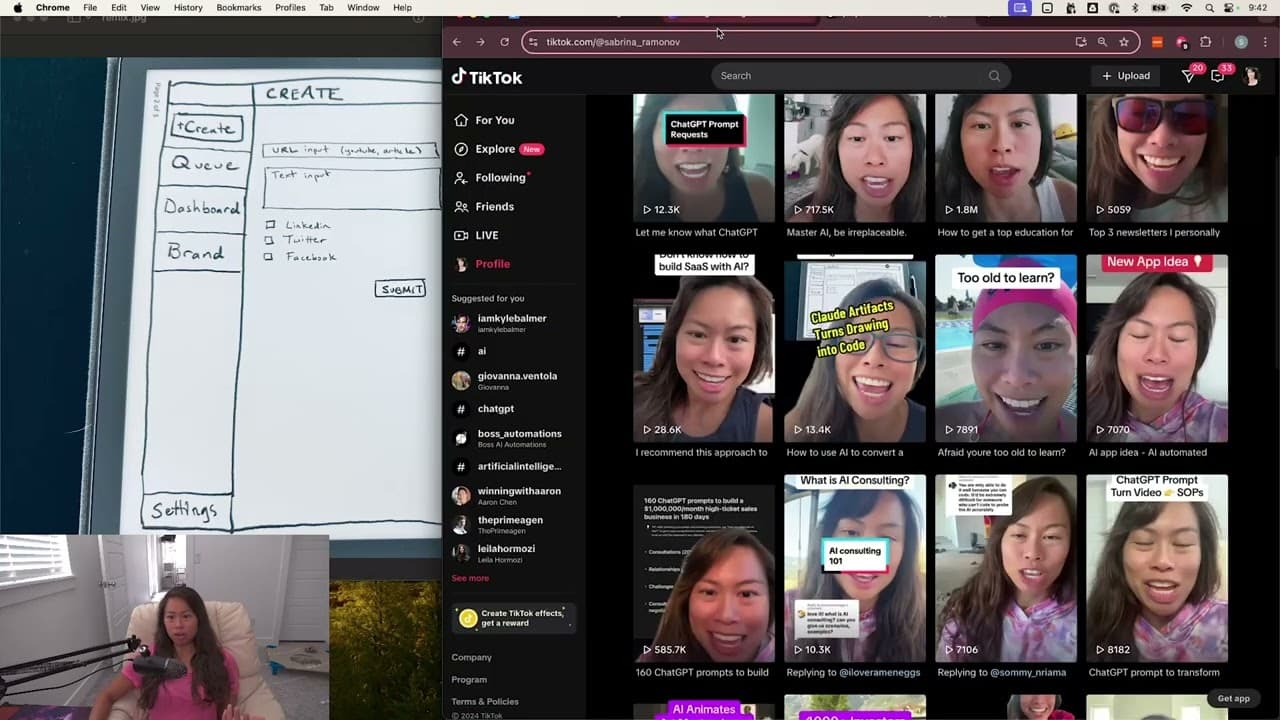Image resolution: width=1280 pixels, height=720 pixels.
Task: Click the Upload button
Action: [x=1126, y=76]
